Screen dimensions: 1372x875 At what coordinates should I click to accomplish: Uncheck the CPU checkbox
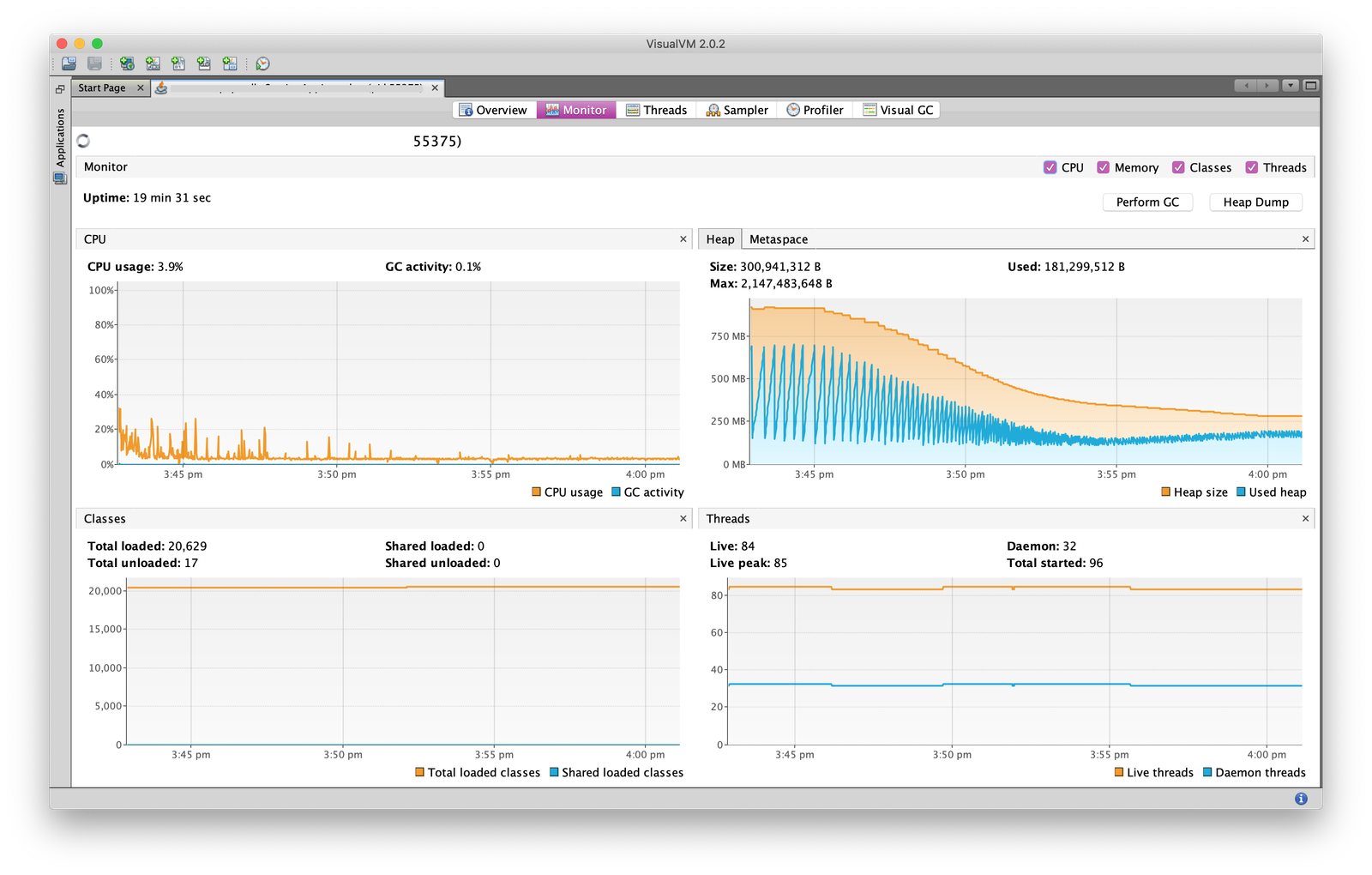1050,167
